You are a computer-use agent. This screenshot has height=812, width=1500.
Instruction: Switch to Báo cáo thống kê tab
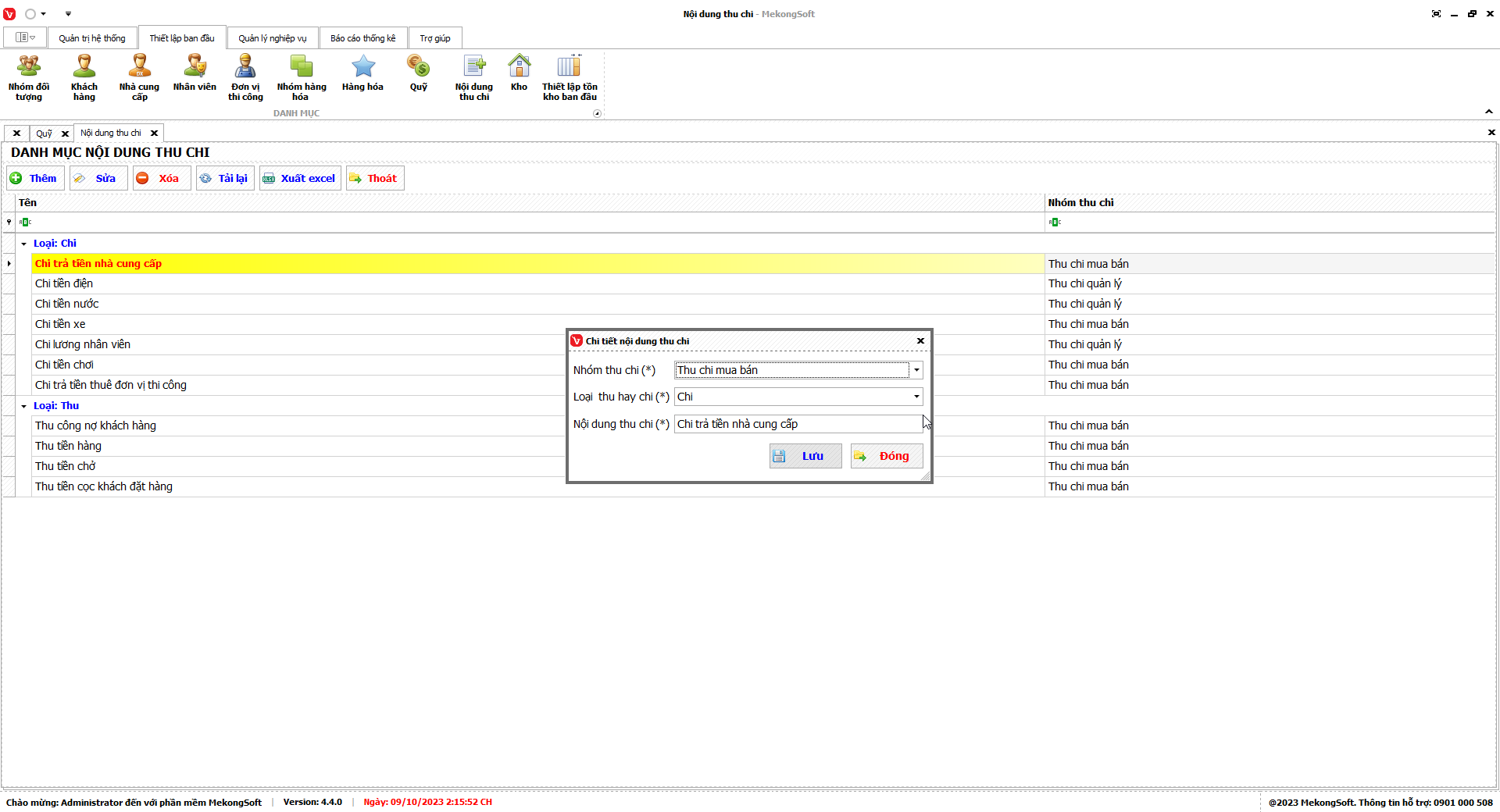[x=363, y=38]
